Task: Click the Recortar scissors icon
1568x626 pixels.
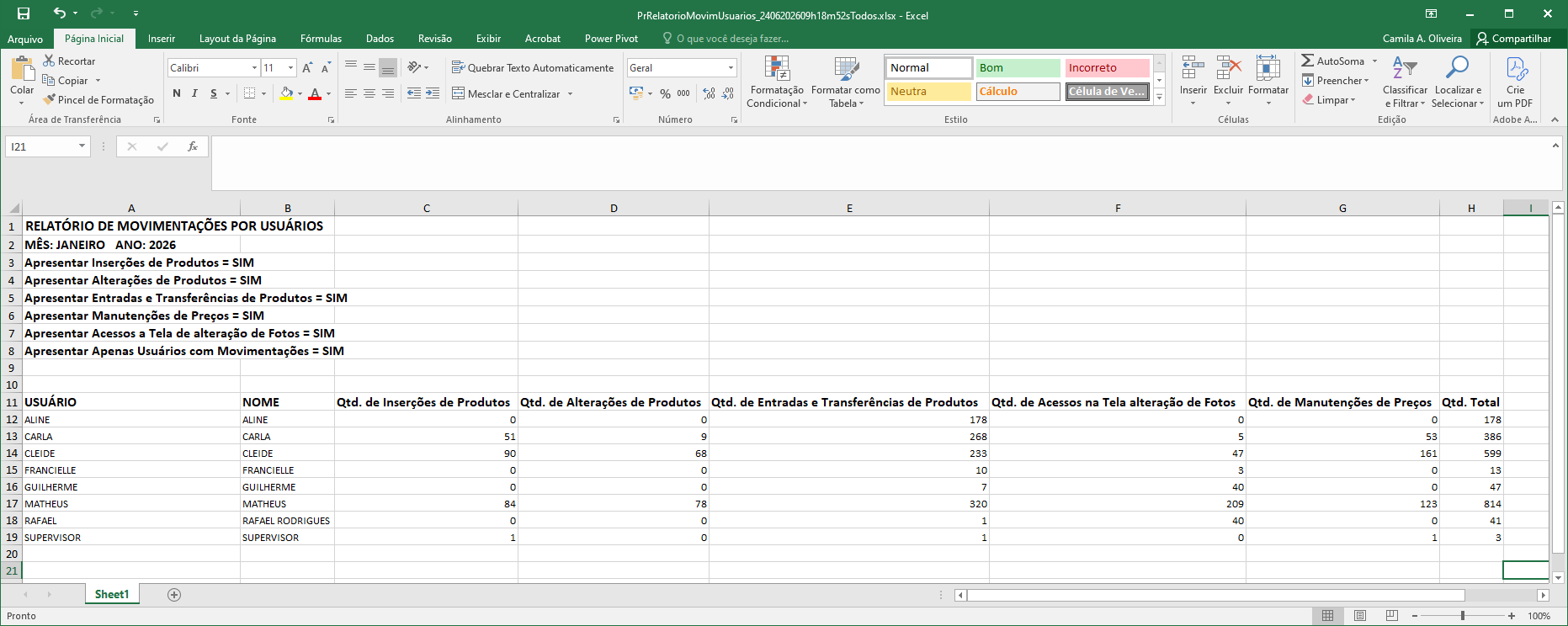Action: [x=49, y=61]
